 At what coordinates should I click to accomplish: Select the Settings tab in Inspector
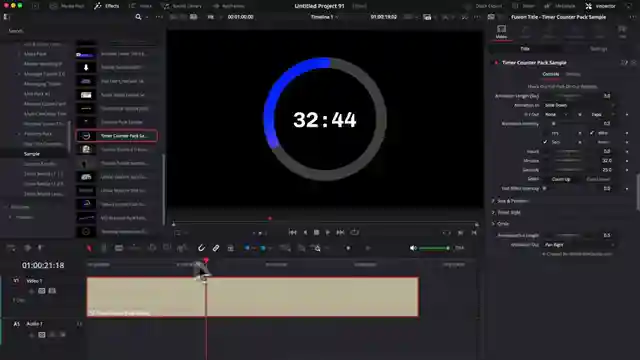coord(598,49)
